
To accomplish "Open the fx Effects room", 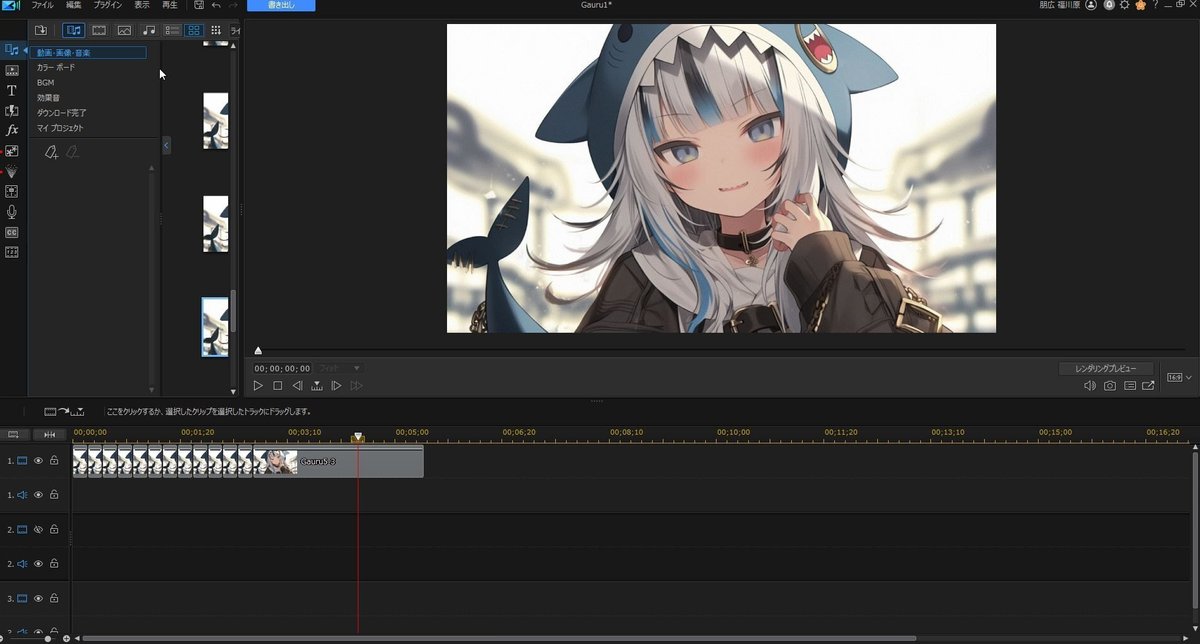I will pos(12,130).
